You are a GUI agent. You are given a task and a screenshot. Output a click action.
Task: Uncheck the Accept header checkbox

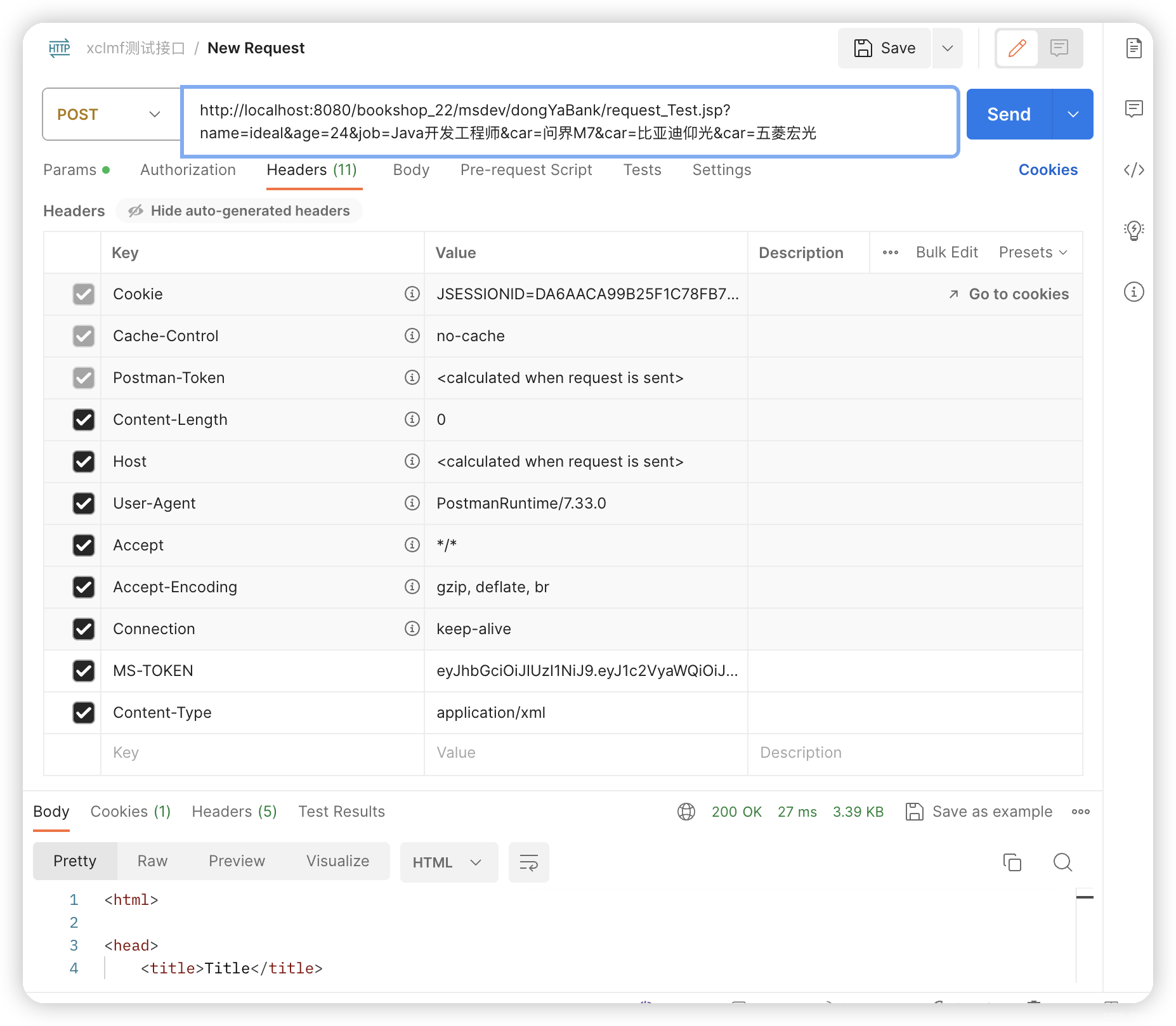tap(84, 545)
